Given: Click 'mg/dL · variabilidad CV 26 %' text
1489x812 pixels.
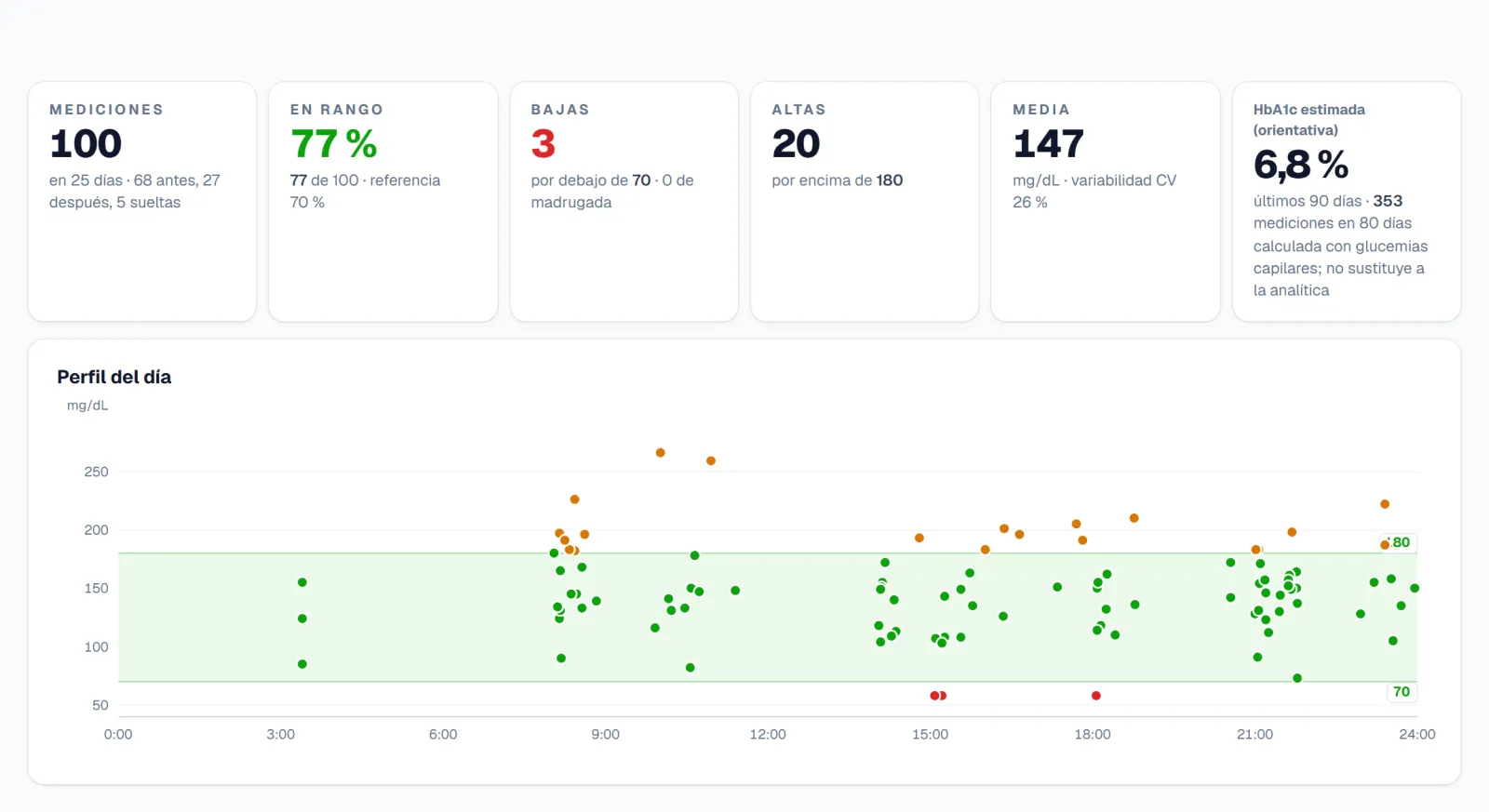Looking at the screenshot, I should (x=1094, y=192).
